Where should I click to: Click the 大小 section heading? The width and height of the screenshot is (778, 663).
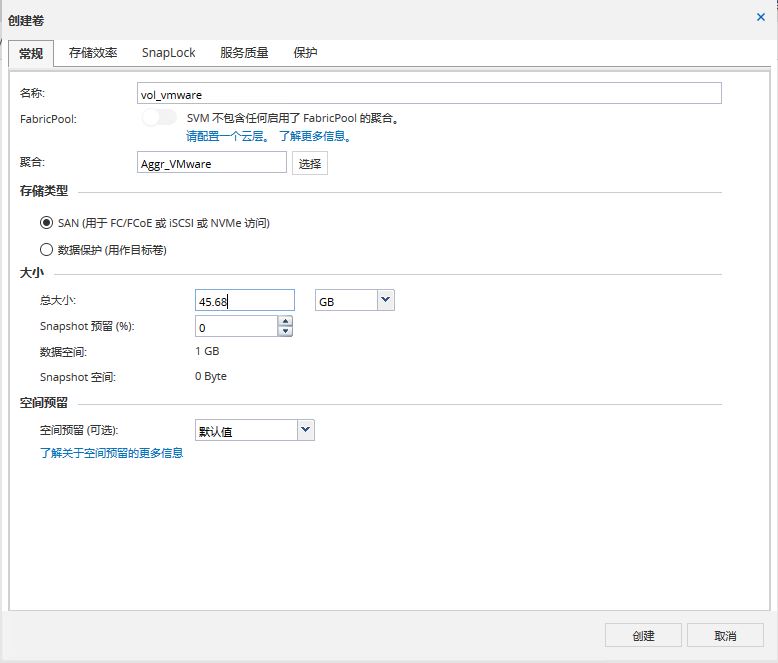pos(32,273)
